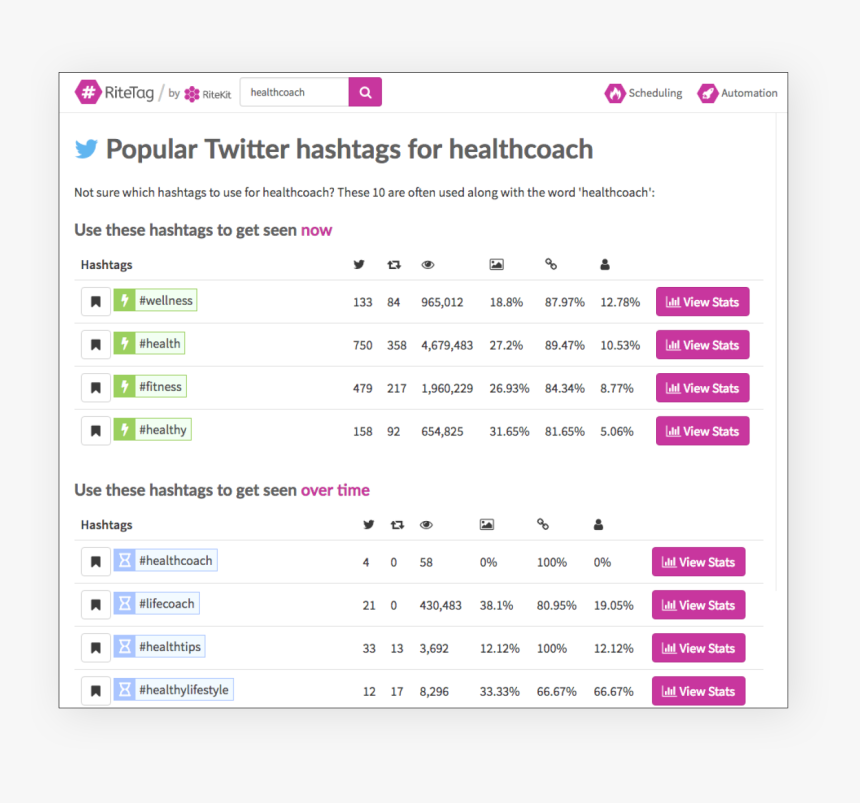Bookmark the #health hashtag
The image size is (860, 803).
coord(96,345)
